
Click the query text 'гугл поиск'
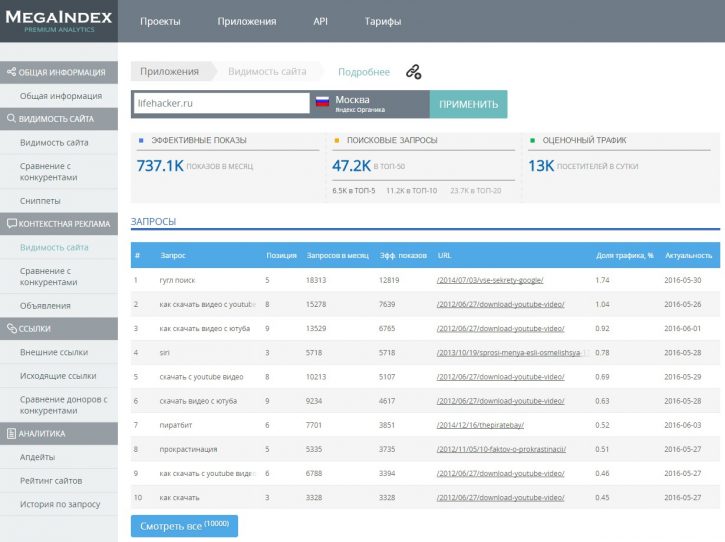(177, 280)
